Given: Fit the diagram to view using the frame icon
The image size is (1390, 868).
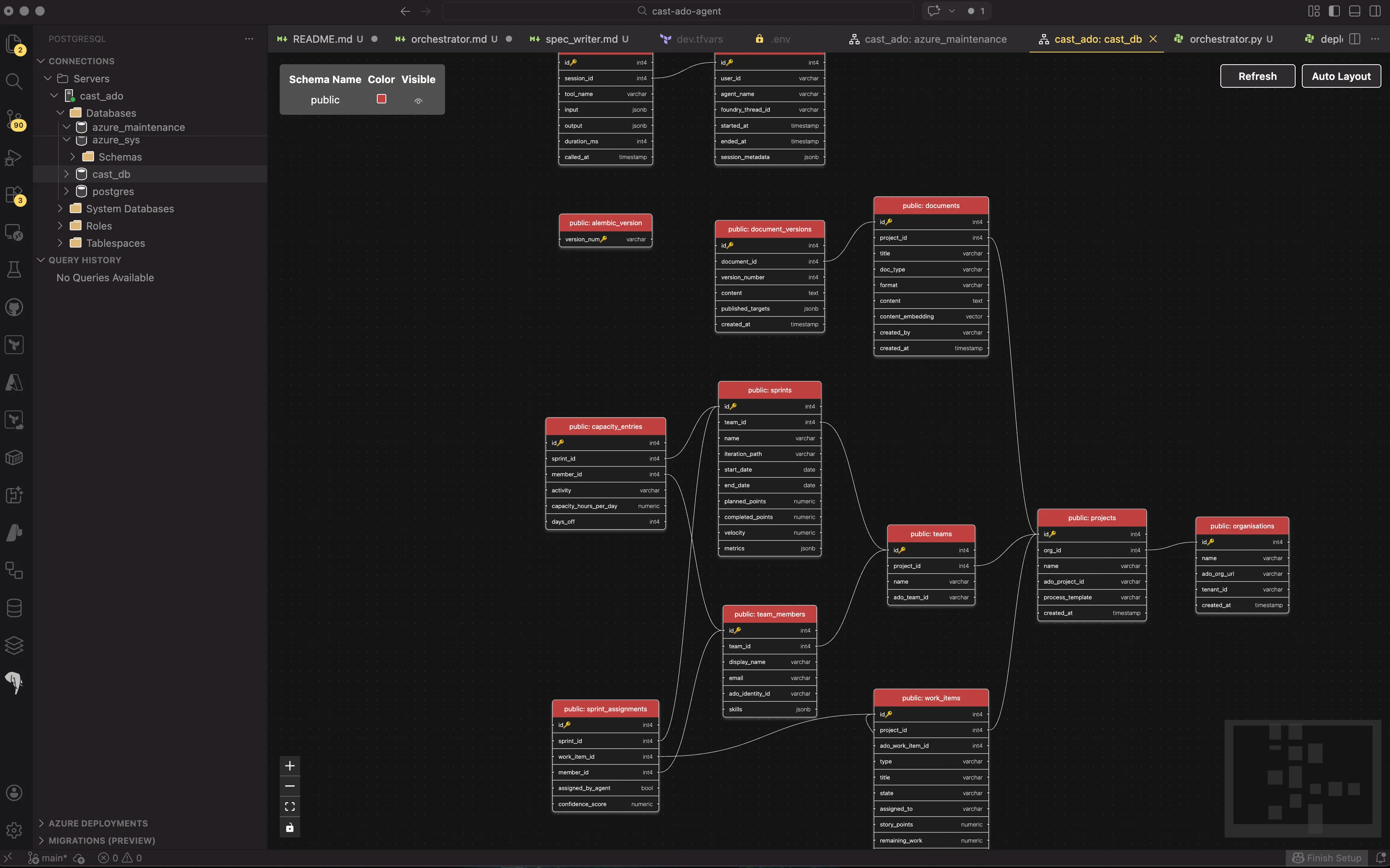Looking at the screenshot, I should 290,806.
